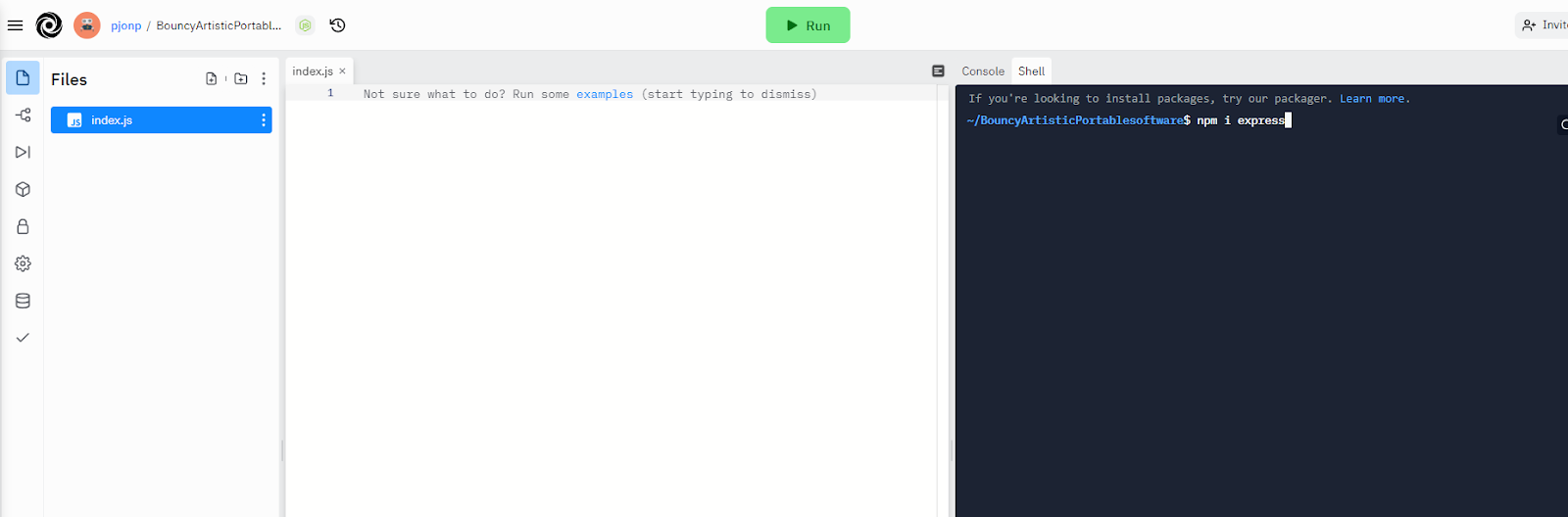
Task: Click the Node.js language badge icon
Action: point(305,25)
